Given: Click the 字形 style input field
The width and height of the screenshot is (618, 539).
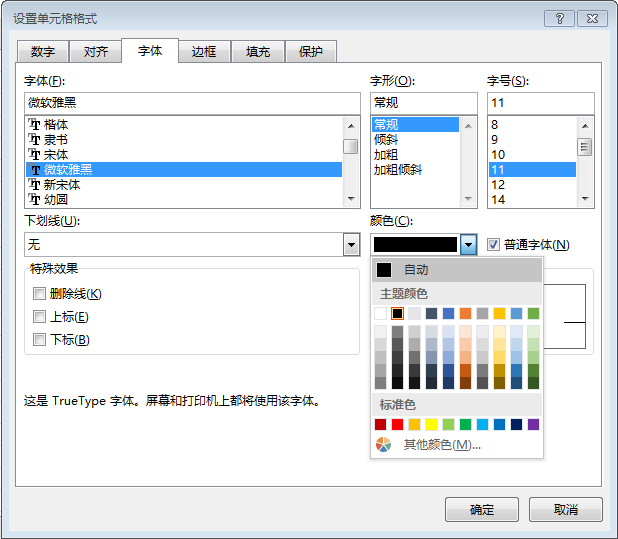Looking at the screenshot, I should 424,103.
